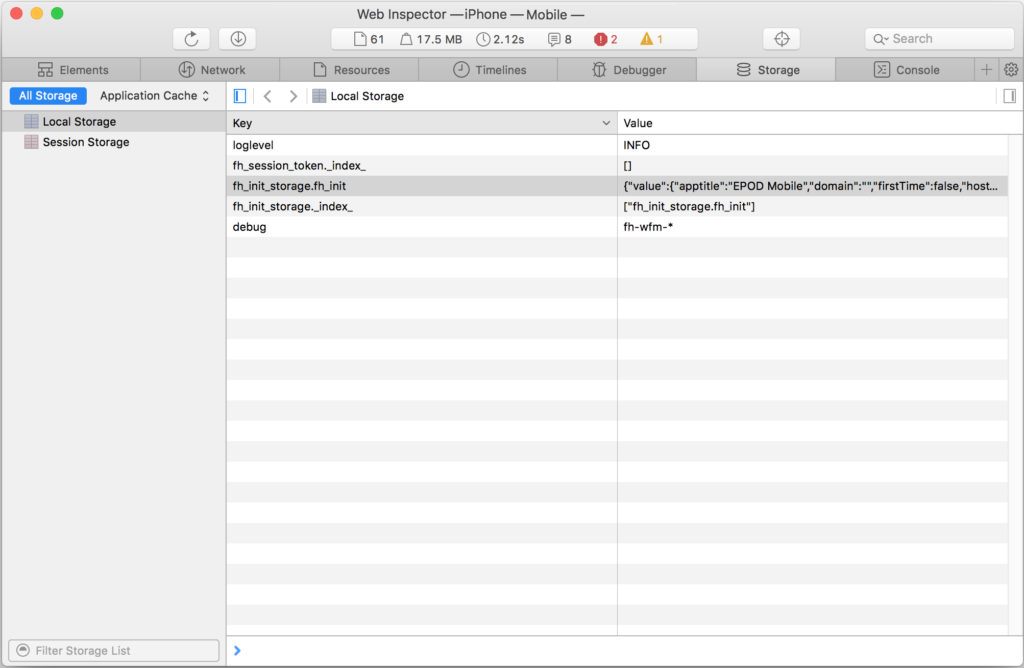
Task: Click the element selection crosshair icon
Action: pos(781,39)
